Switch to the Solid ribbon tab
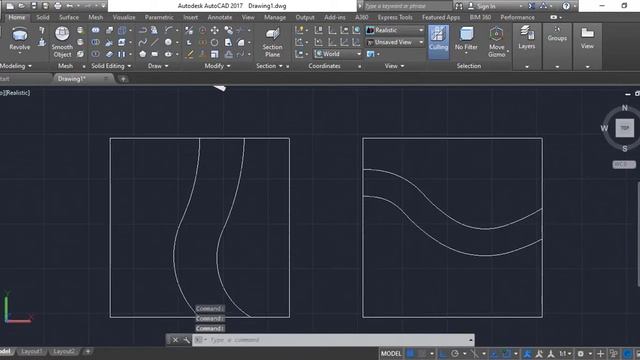 [42, 17]
